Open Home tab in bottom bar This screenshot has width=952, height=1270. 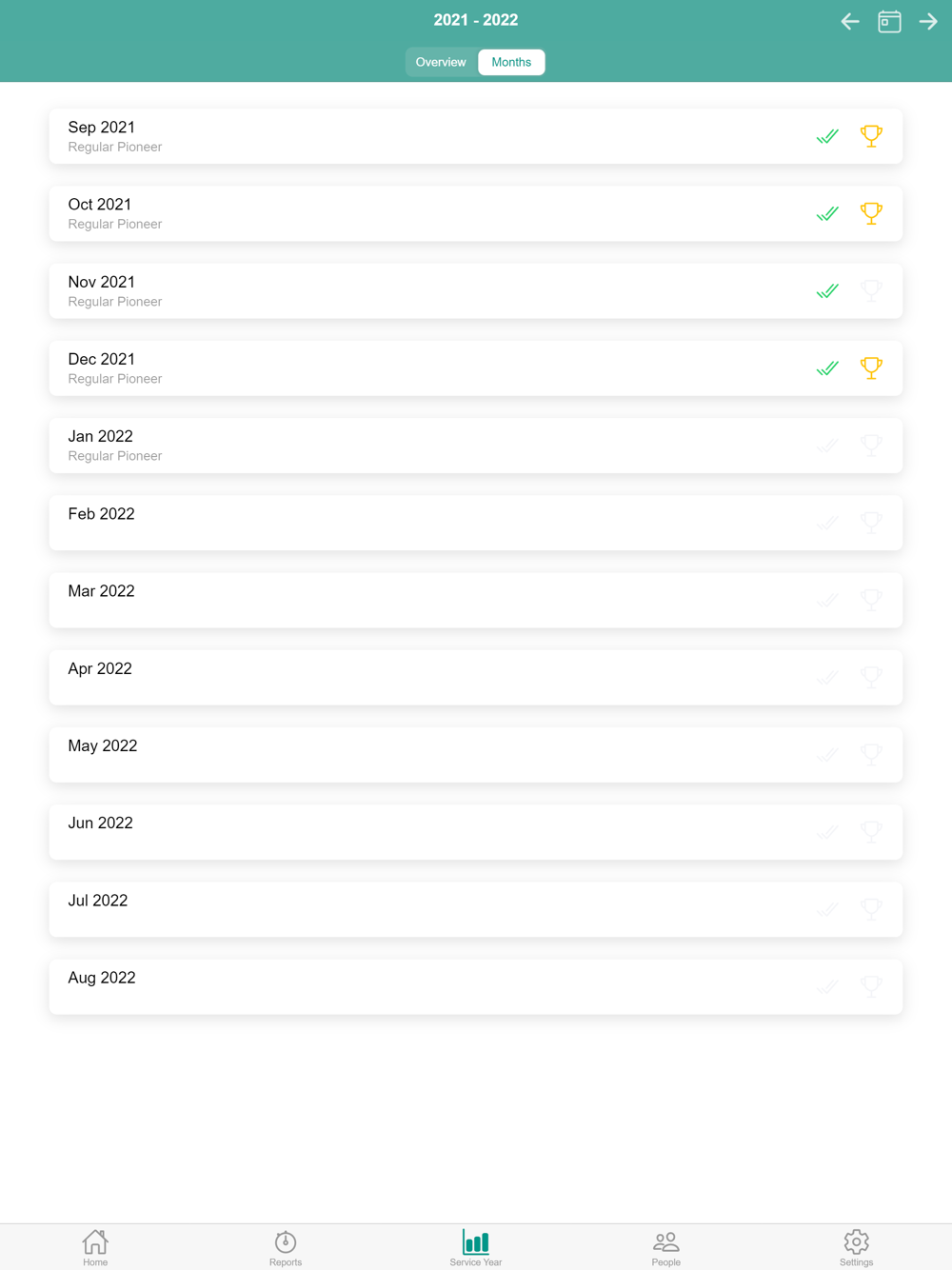(x=95, y=1246)
